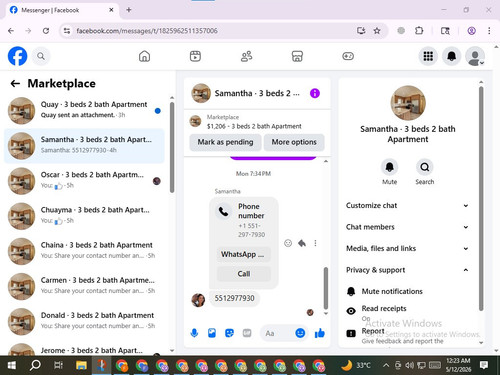This screenshot has height=375, width=500.
Task: Open Facebook notifications bell
Action: [451, 56]
